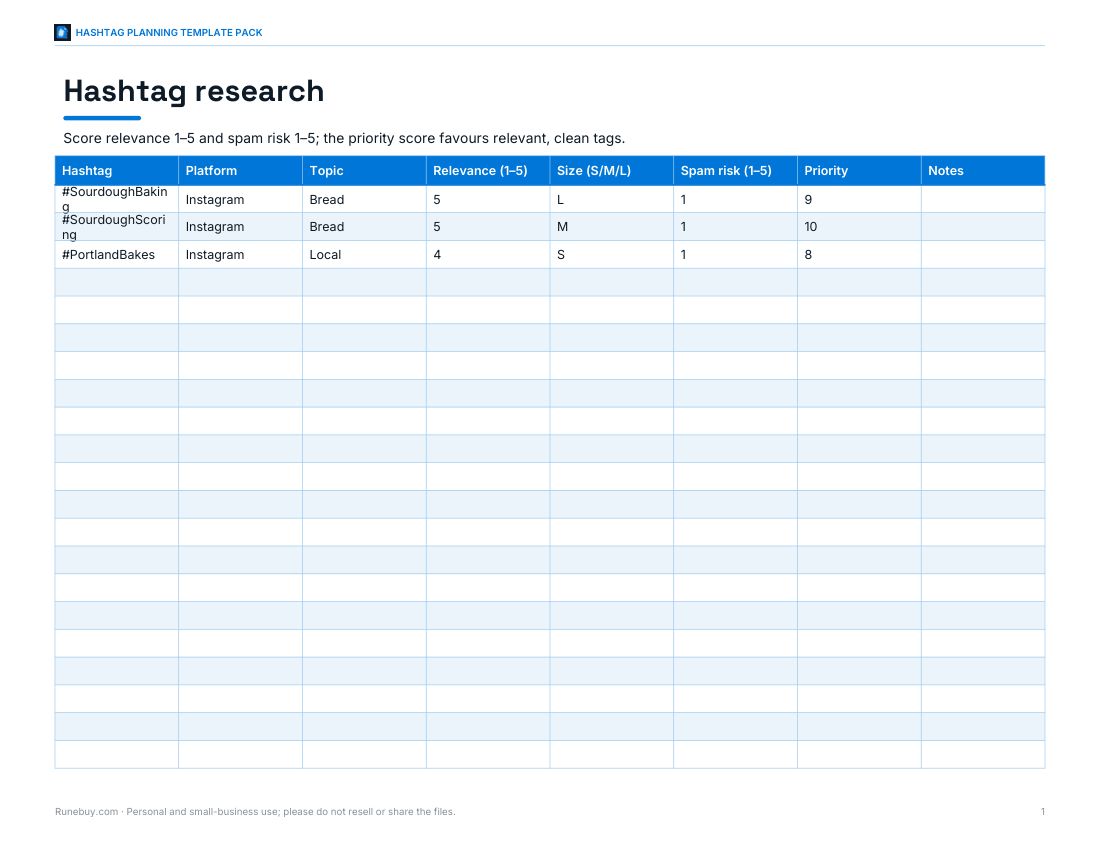Select the #SourdoughScoring hashtag cell
The image size is (1100, 850).
click(x=117, y=227)
